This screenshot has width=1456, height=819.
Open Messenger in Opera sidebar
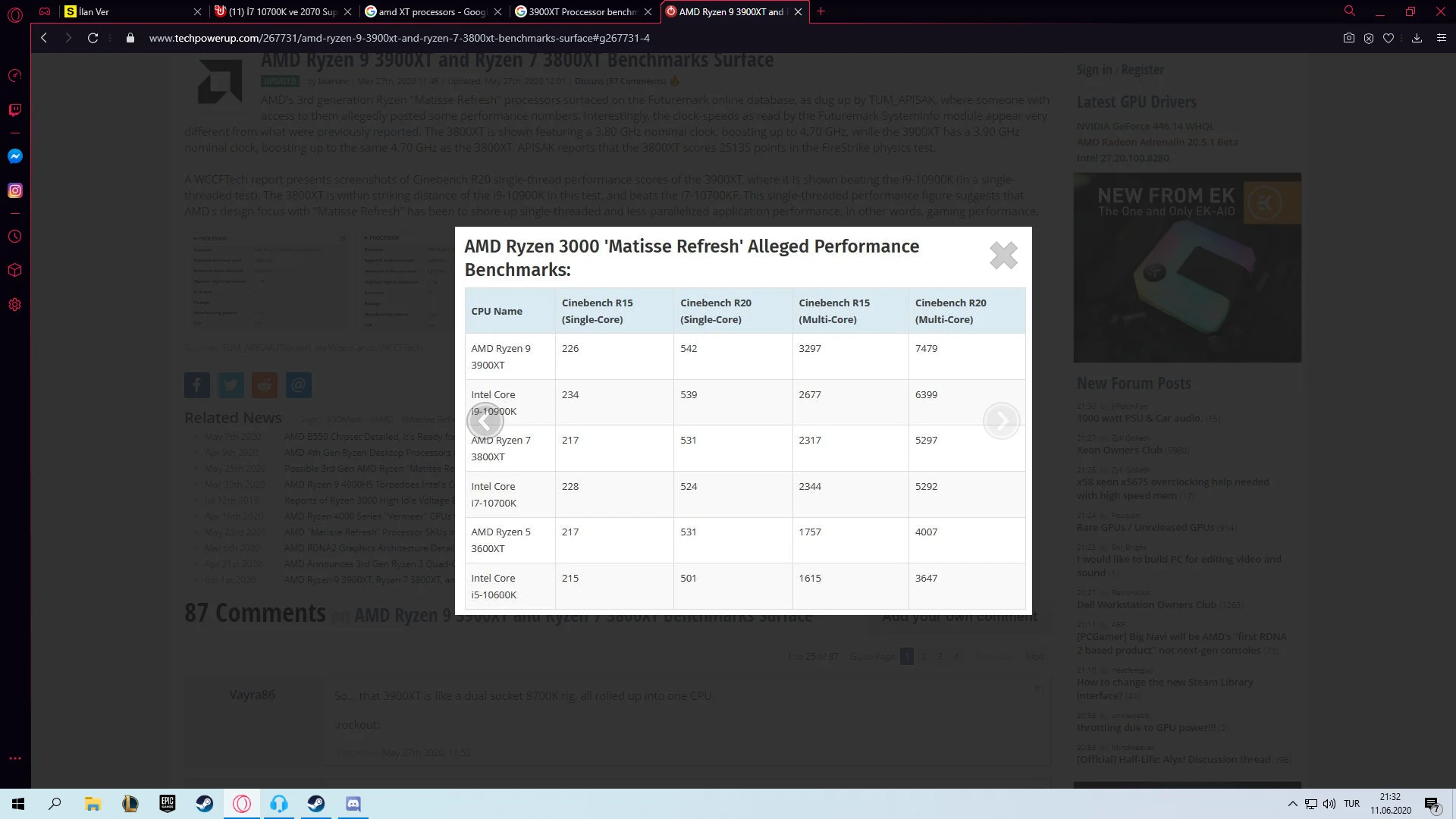[15, 156]
